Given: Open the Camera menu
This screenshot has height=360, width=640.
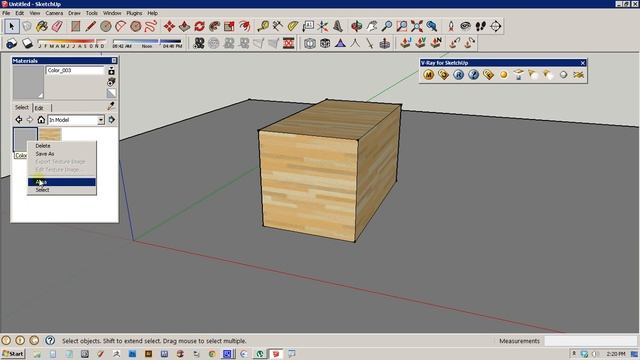Looking at the screenshot, I should pyautogui.click(x=54, y=13).
